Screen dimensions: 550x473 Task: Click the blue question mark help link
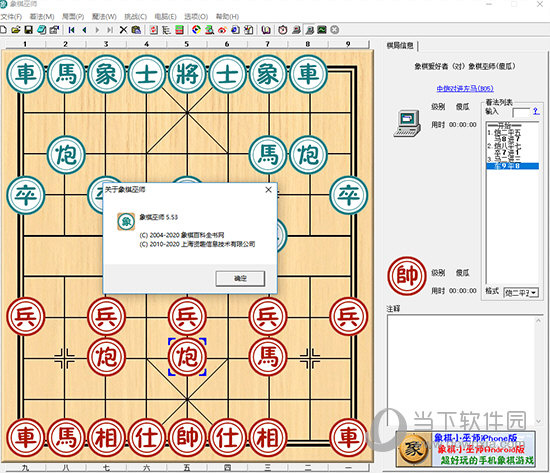click(x=536, y=111)
